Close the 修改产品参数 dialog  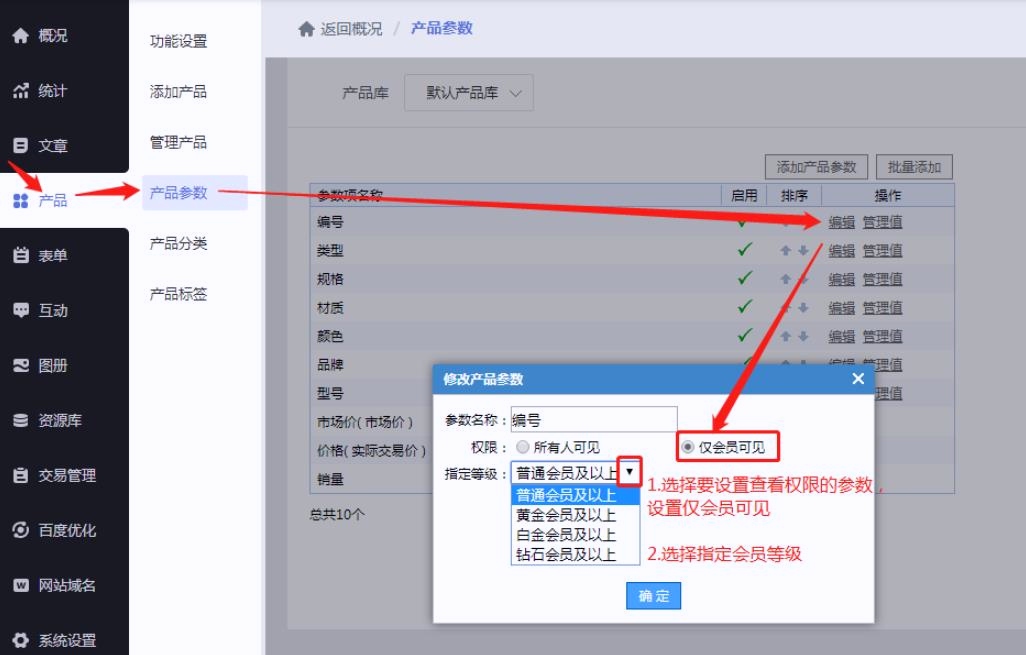click(x=857, y=378)
